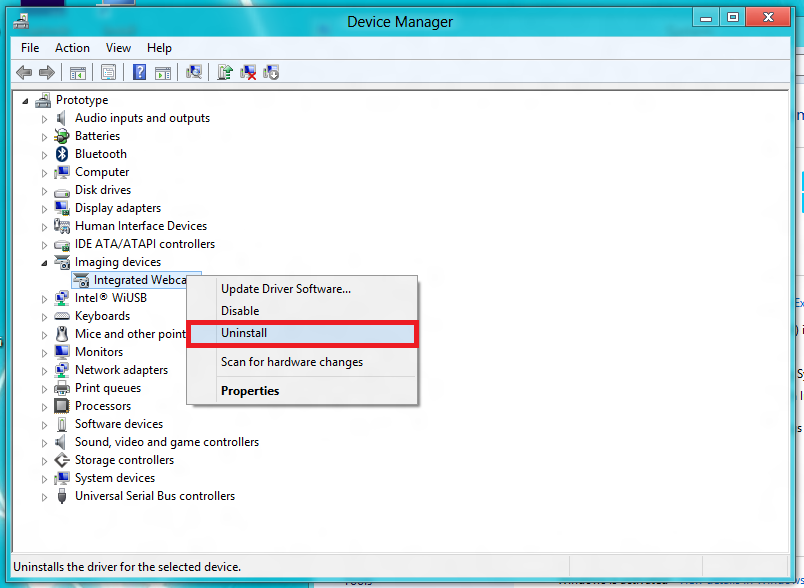Viewport: 804px width, 588px height.
Task: Click the Print queues printer icon
Action: click(62, 388)
